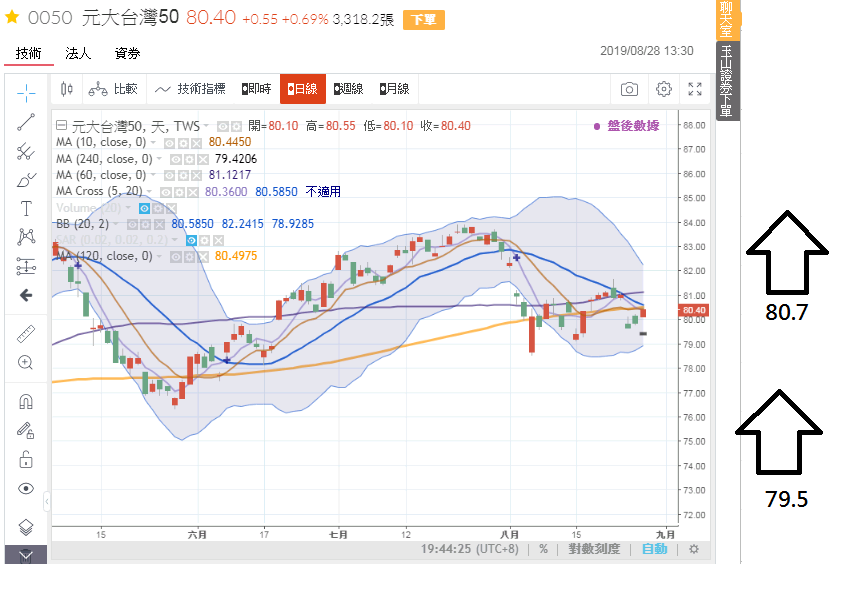Switch to the 法人 tab
Screen dimensions: 850x595
click(x=78, y=53)
